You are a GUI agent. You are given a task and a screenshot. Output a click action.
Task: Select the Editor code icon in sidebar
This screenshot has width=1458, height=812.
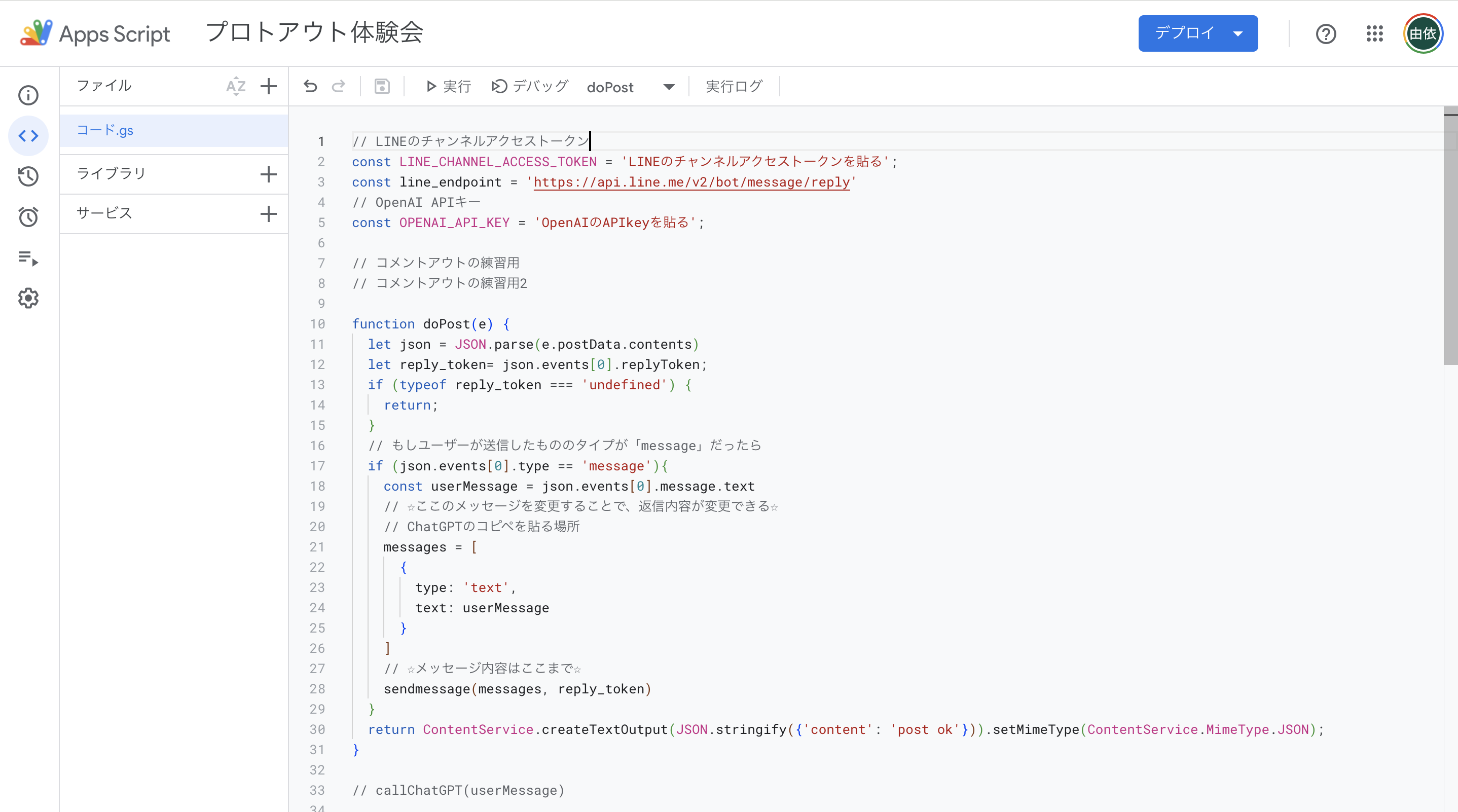point(28,135)
